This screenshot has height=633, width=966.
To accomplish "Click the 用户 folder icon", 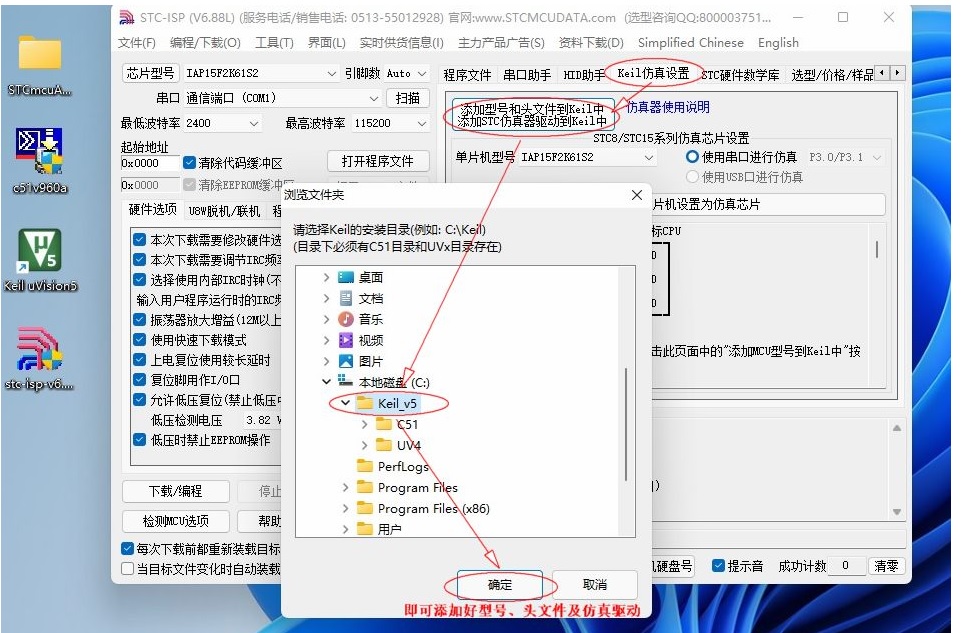I will 365,529.
